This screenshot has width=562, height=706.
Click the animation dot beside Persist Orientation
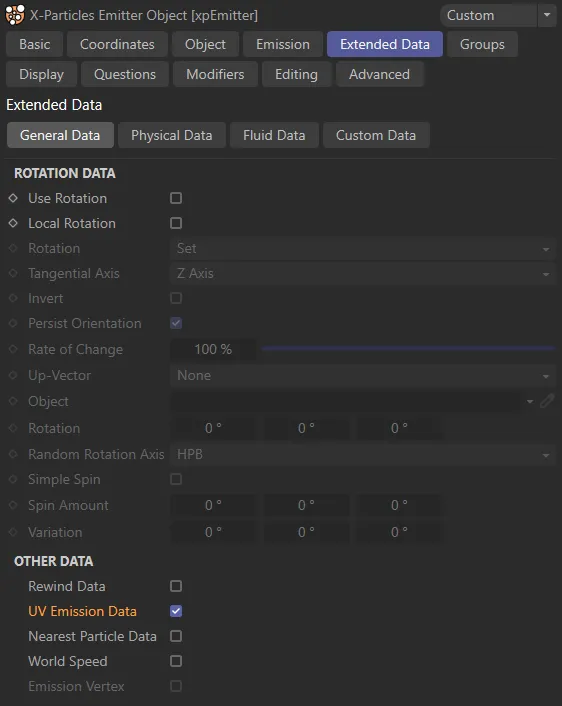click(x=13, y=323)
